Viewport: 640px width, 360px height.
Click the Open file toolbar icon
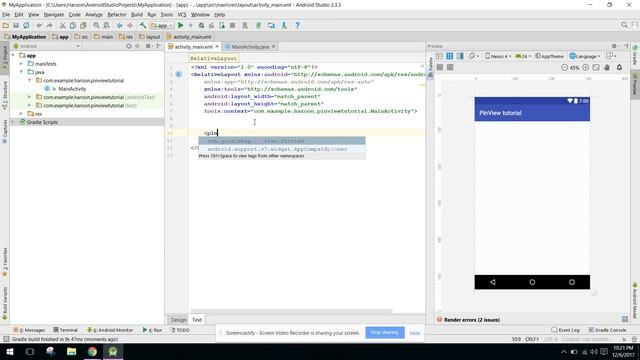pos(6,25)
